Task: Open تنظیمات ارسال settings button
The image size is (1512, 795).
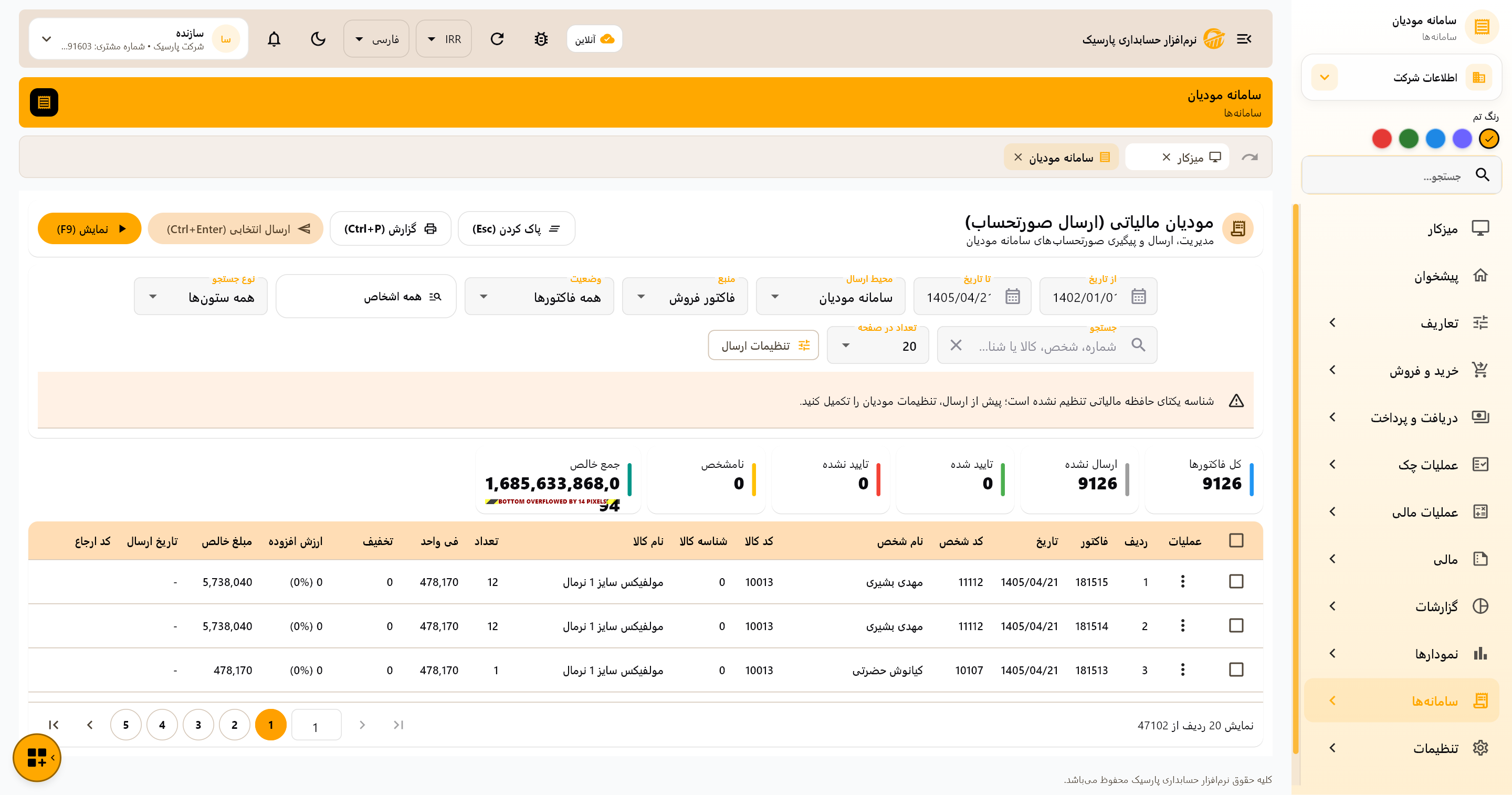Action: 764,344
